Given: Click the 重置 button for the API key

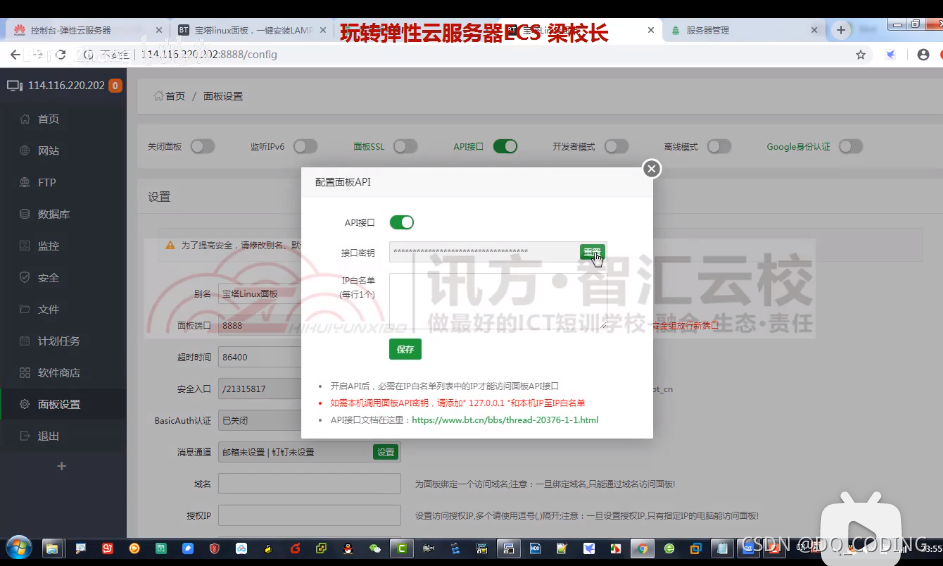Looking at the screenshot, I should click(592, 252).
